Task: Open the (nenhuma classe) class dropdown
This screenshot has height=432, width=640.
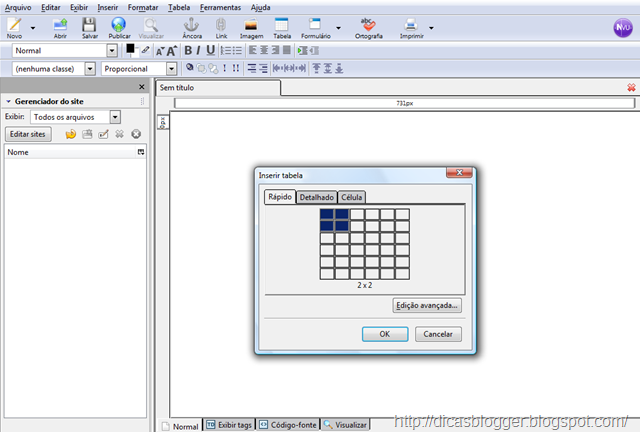Action: [90, 69]
